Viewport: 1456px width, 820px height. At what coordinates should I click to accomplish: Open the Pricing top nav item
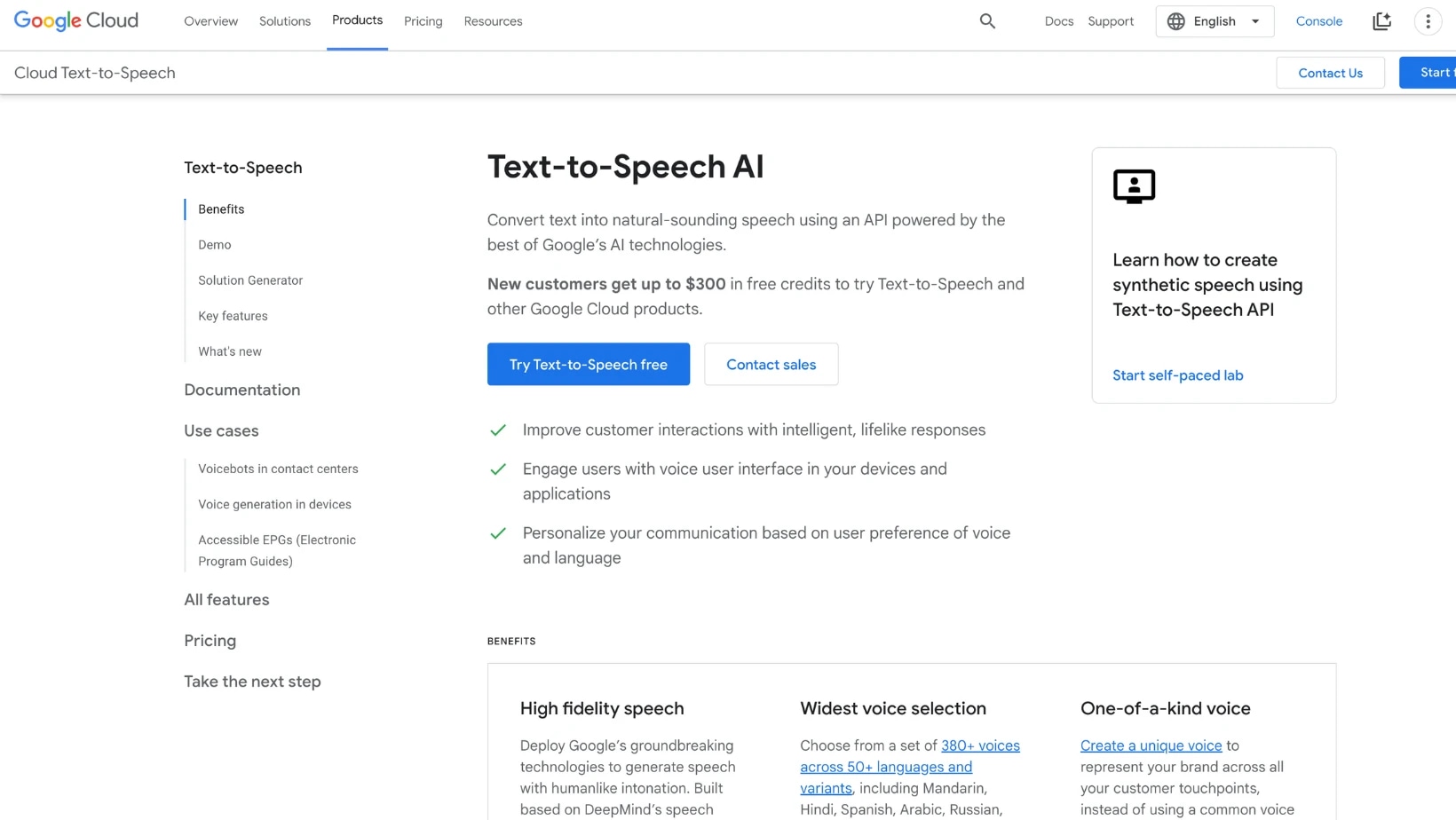coord(423,21)
